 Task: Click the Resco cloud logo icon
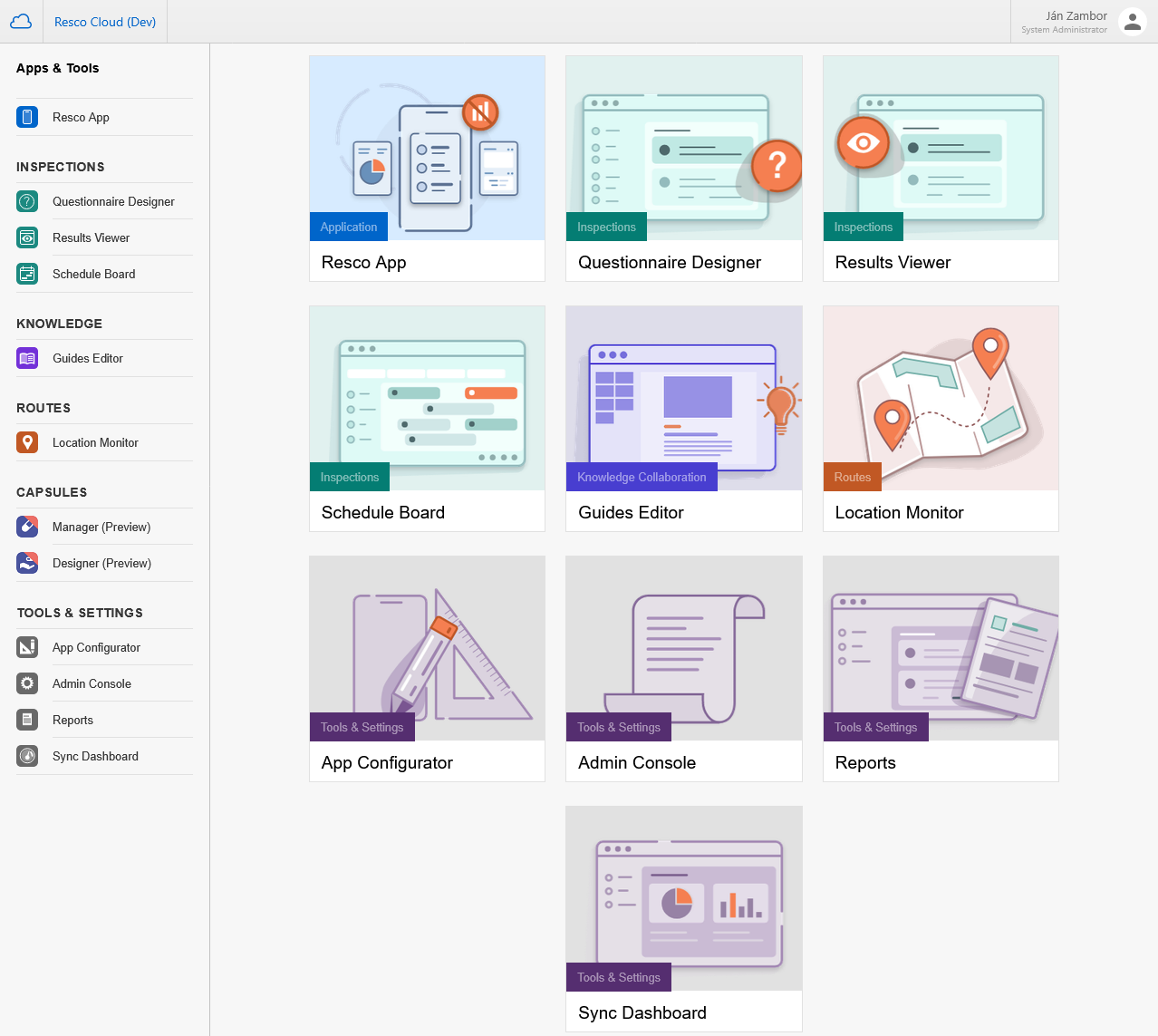pos(21,22)
